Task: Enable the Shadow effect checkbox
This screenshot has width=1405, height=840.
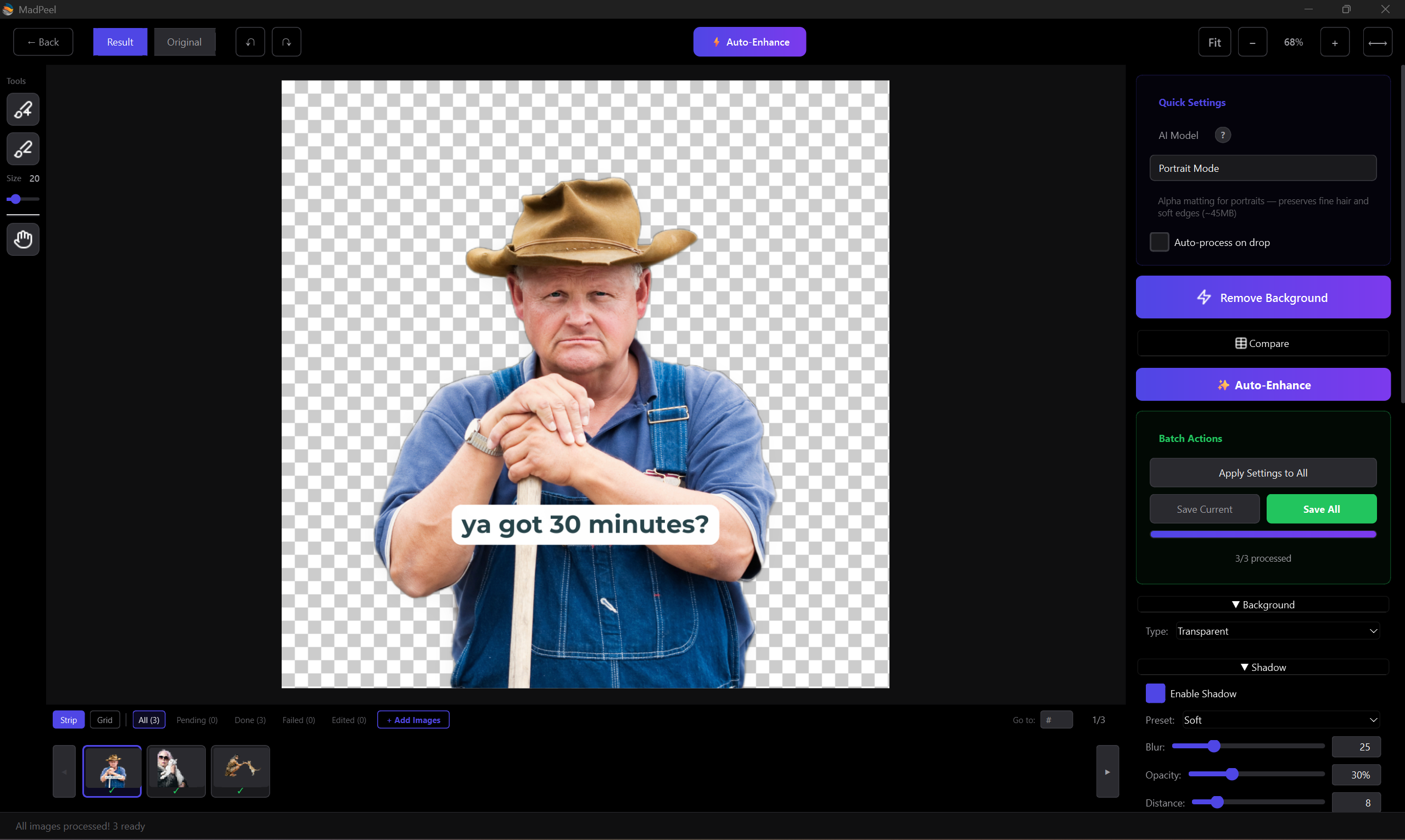Action: click(1156, 693)
